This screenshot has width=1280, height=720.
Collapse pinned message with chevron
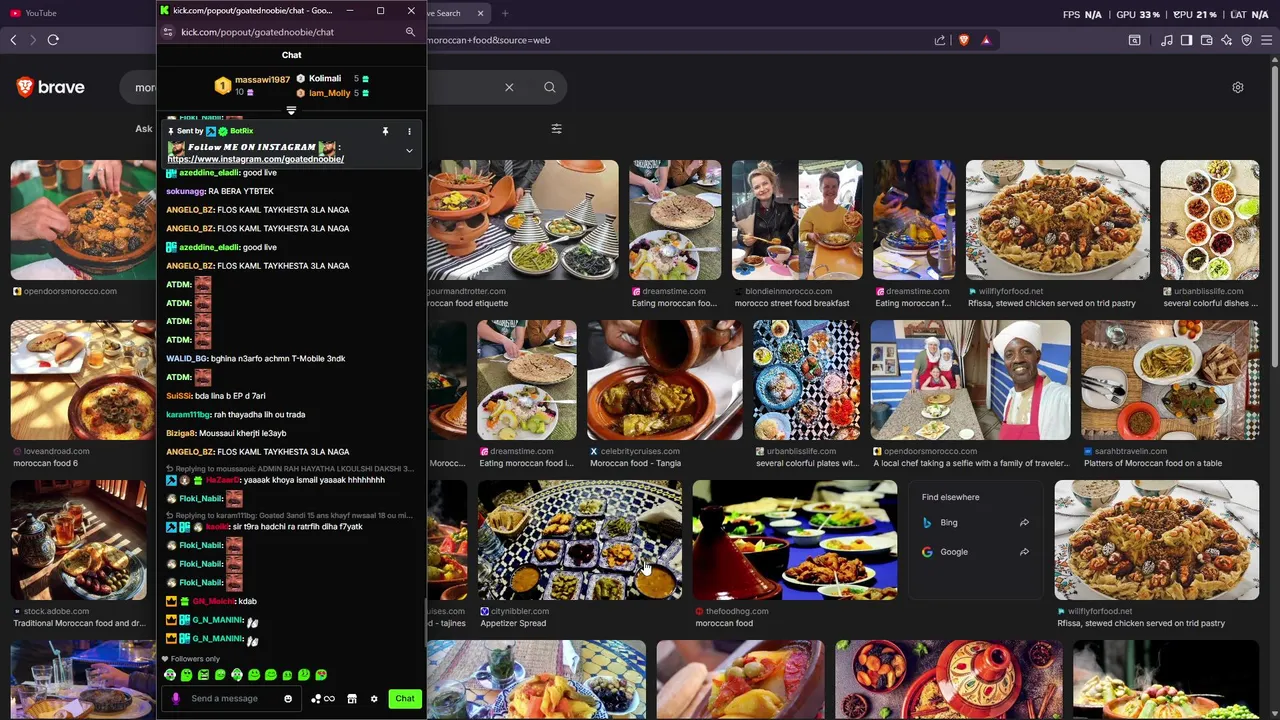[409, 151]
